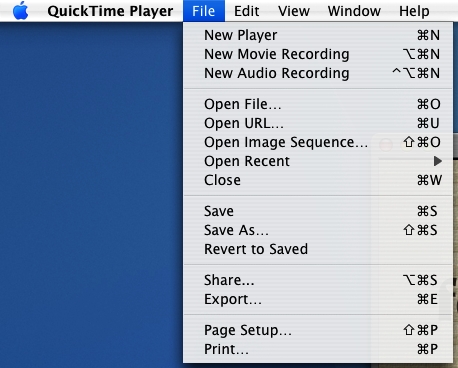Pick Open Image Sequence… item
This screenshot has width=458, height=368.
318,142
